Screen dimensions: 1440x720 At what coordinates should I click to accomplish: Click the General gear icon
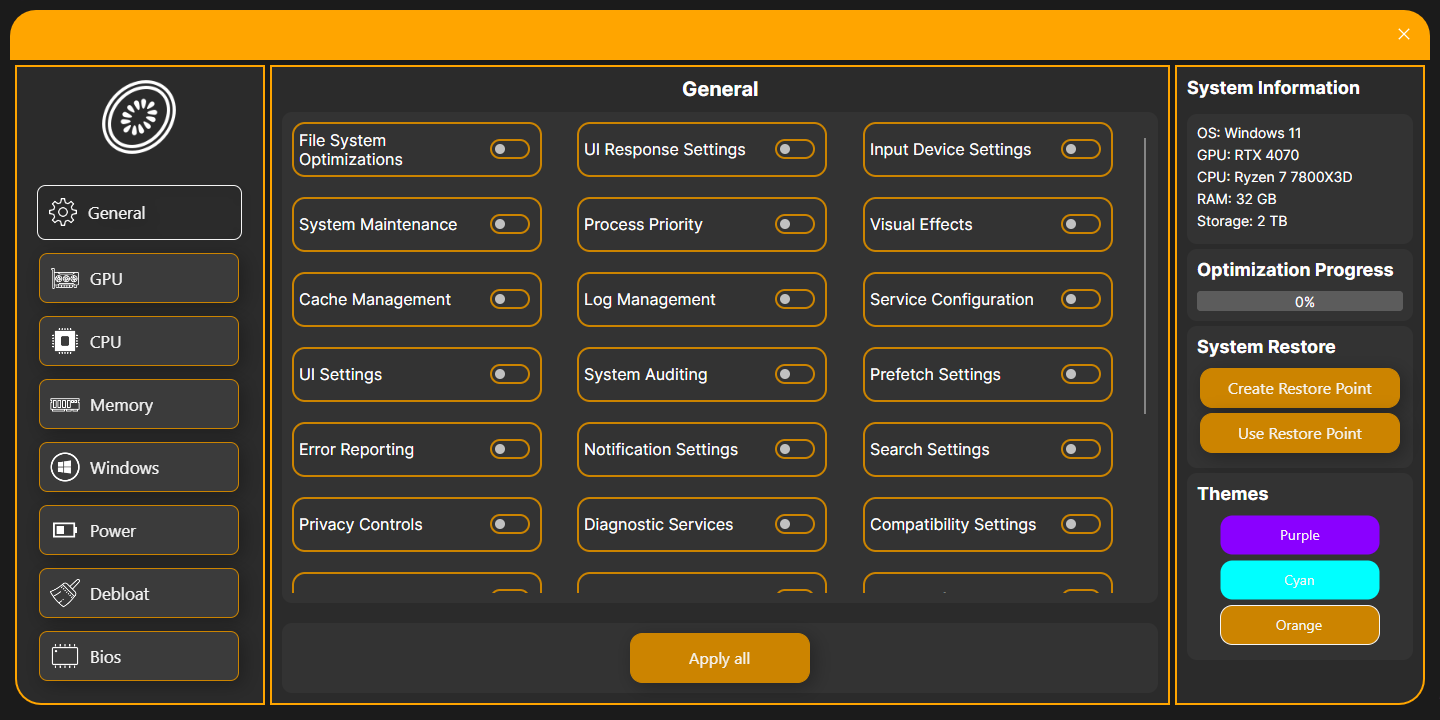coord(63,213)
